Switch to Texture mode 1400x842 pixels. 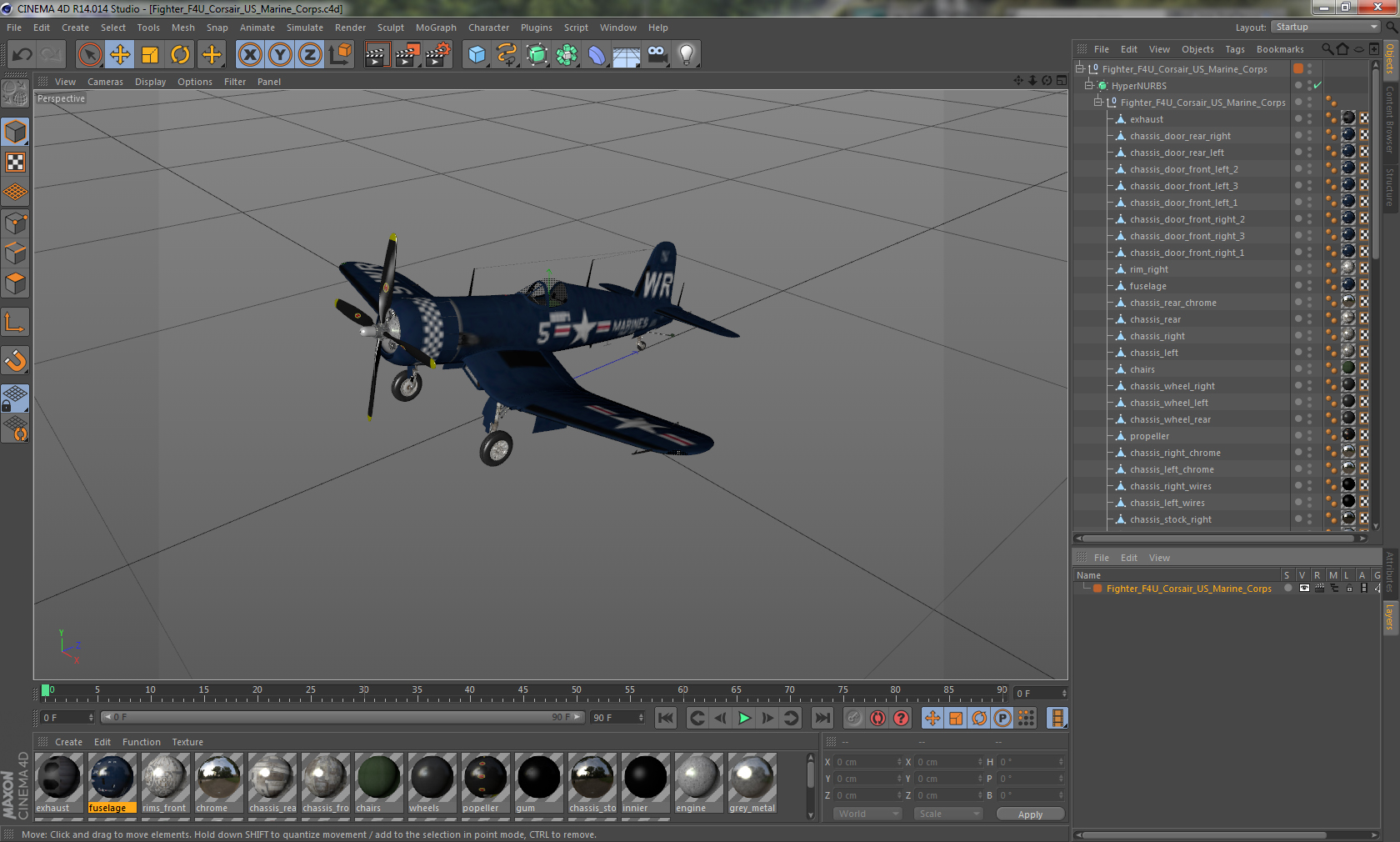click(x=15, y=163)
